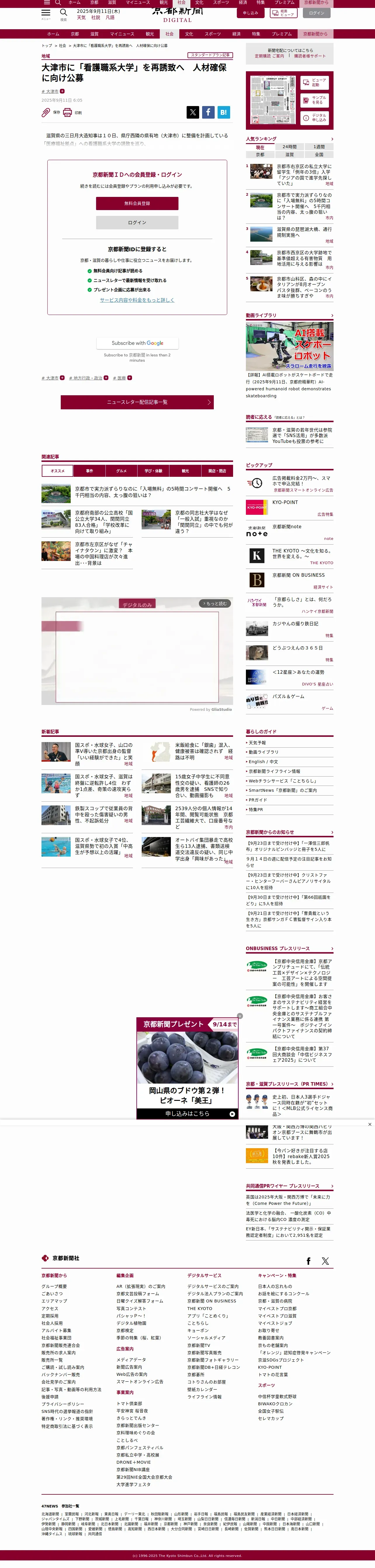Expand ONBUSINESS プレスリリース chevron
Image resolution: width=375 pixels, height=1568 pixels.
pyautogui.click(x=332, y=949)
